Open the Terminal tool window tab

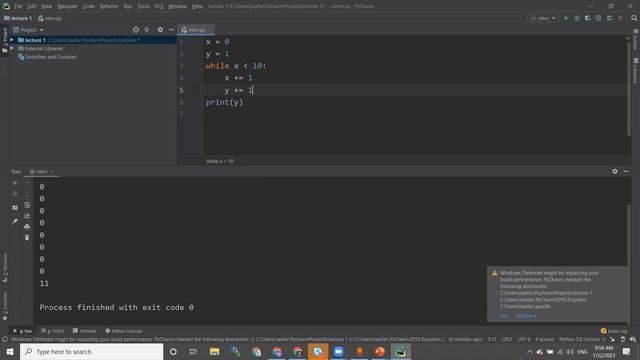tap(84, 331)
